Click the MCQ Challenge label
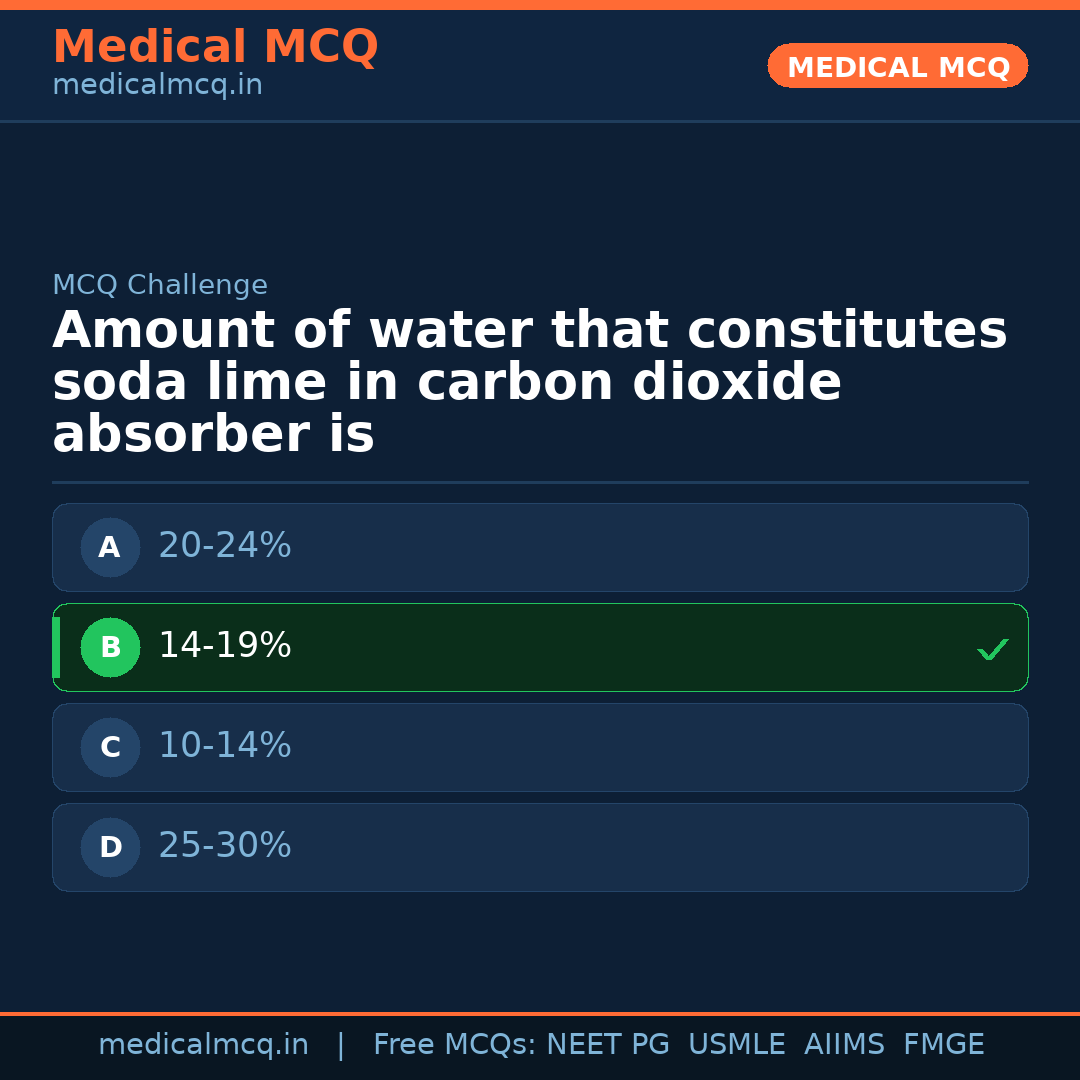 click(160, 285)
